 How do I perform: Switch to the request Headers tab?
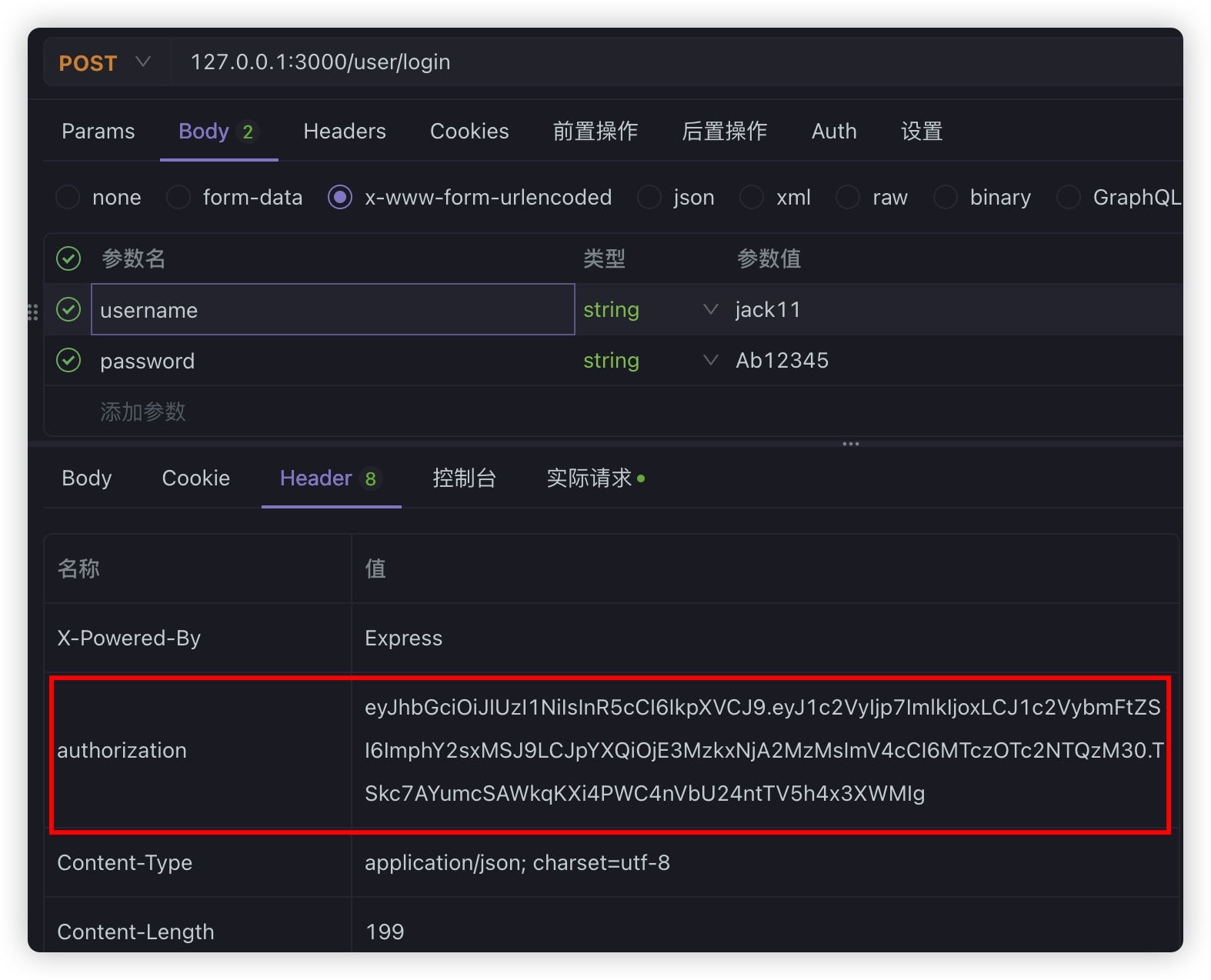[x=344, y=132]
